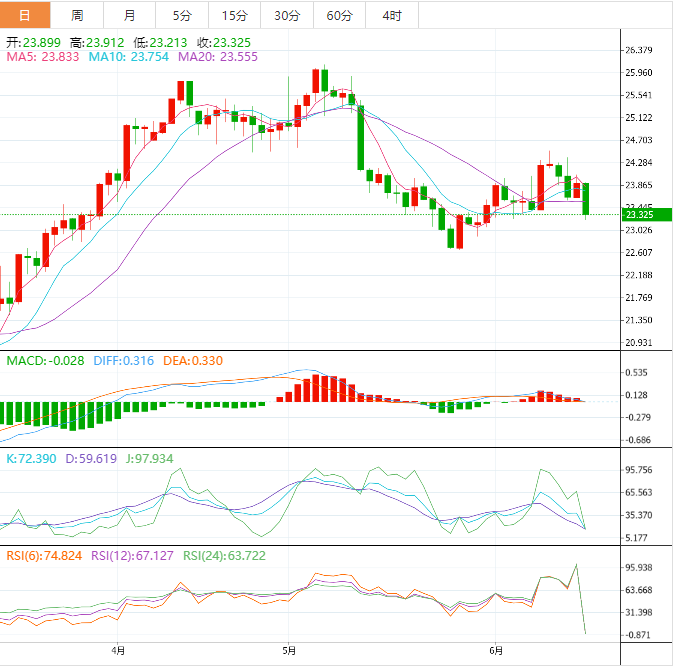
Task: Click the green 23.325 current price tag
Action: [x=645, y=214]
